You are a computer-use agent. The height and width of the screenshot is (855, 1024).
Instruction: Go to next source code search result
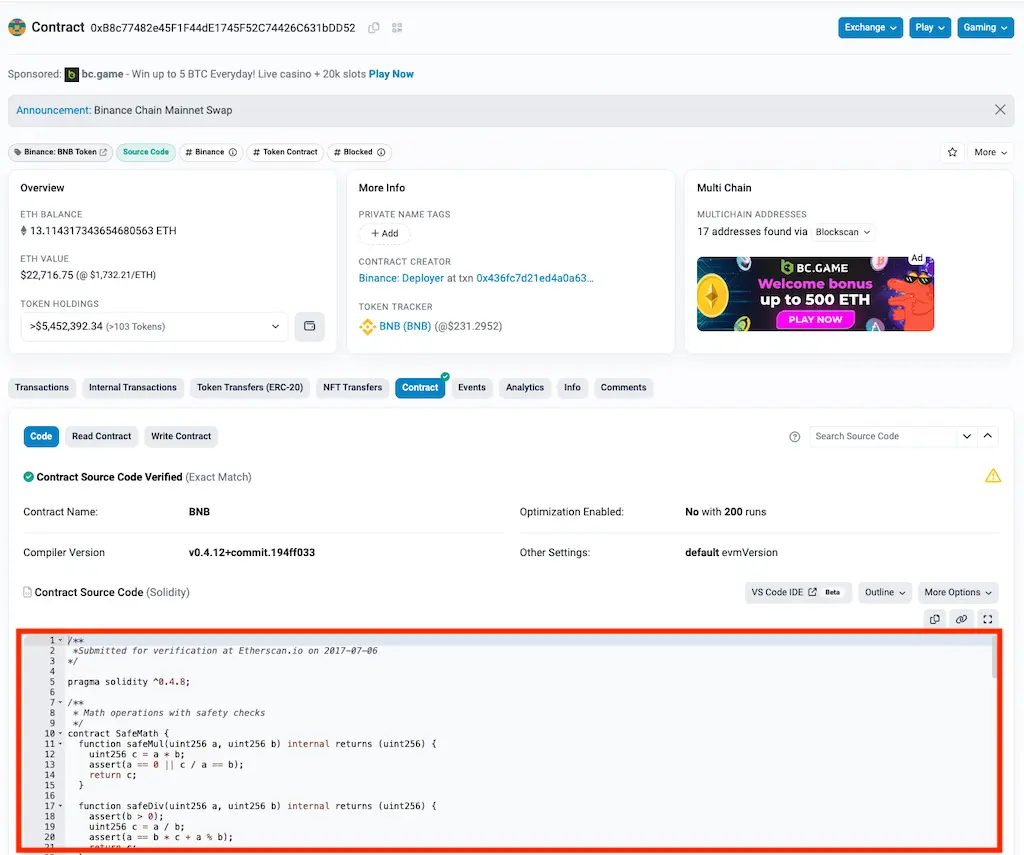coord(967,436)
